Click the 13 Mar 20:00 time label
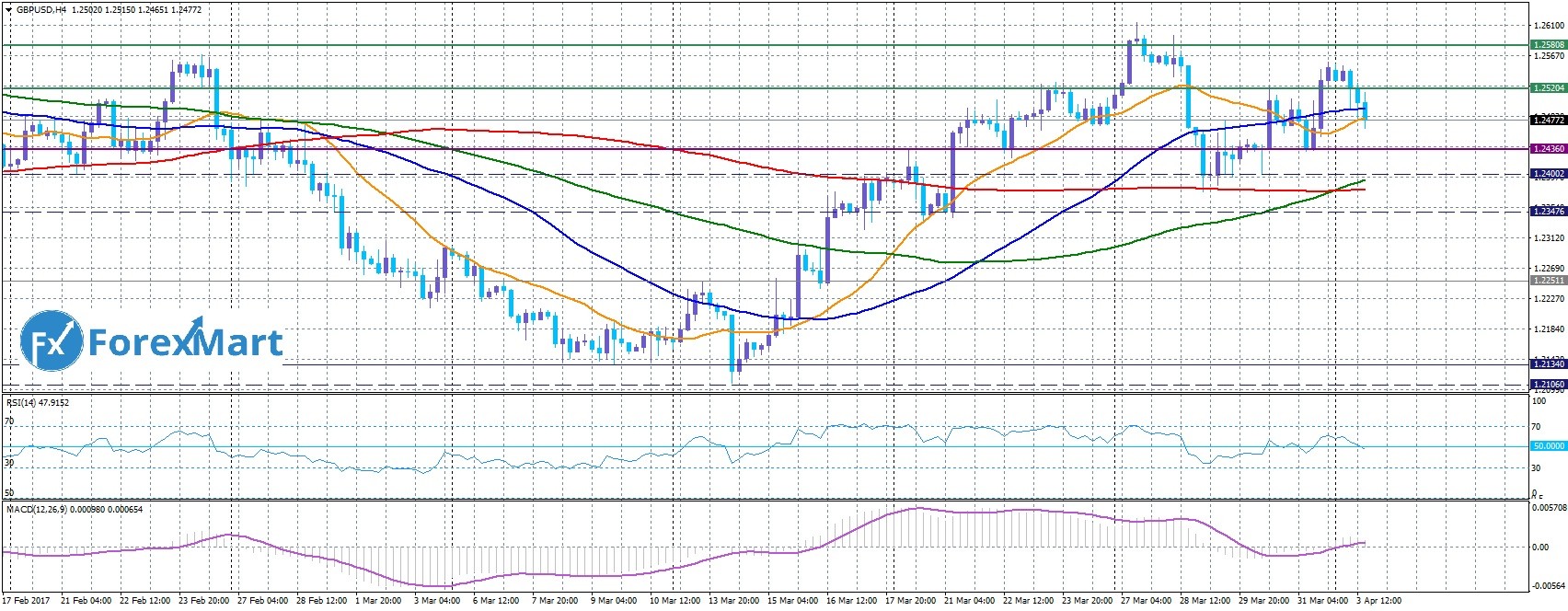1568x611 pixels. (736, 601)
